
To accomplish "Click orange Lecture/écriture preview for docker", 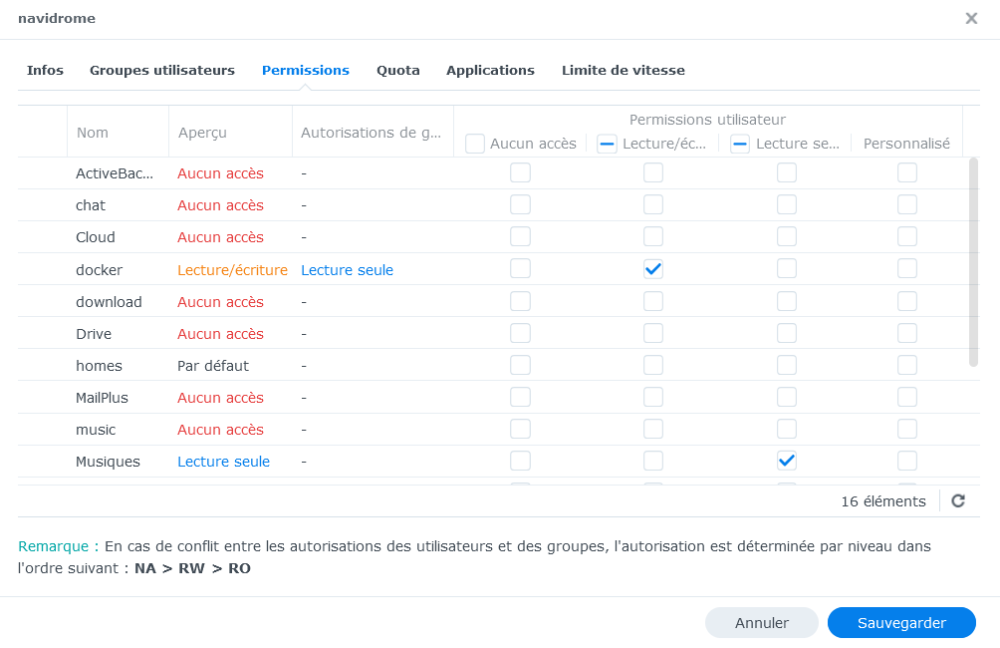I will (x=232, y=270).
